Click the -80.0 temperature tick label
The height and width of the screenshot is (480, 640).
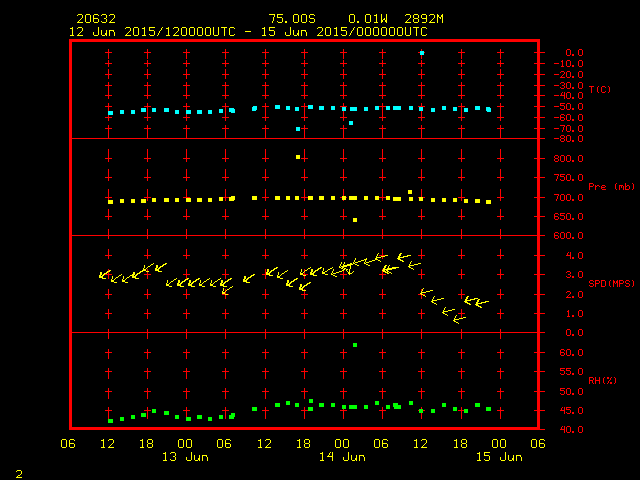pos(566,139)
